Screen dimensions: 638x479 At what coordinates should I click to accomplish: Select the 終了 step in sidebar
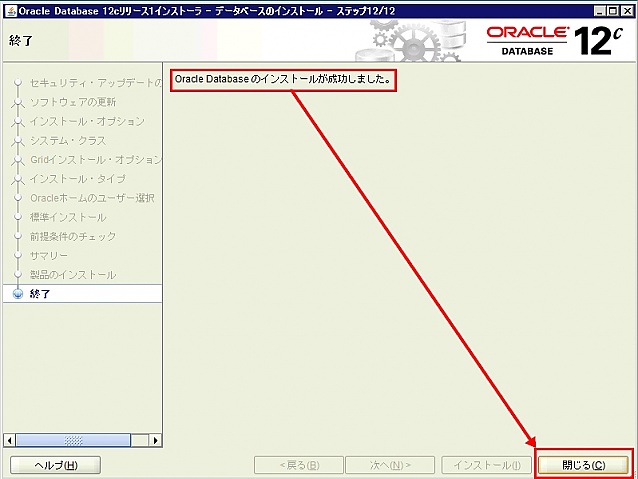(x=40, y=294)
